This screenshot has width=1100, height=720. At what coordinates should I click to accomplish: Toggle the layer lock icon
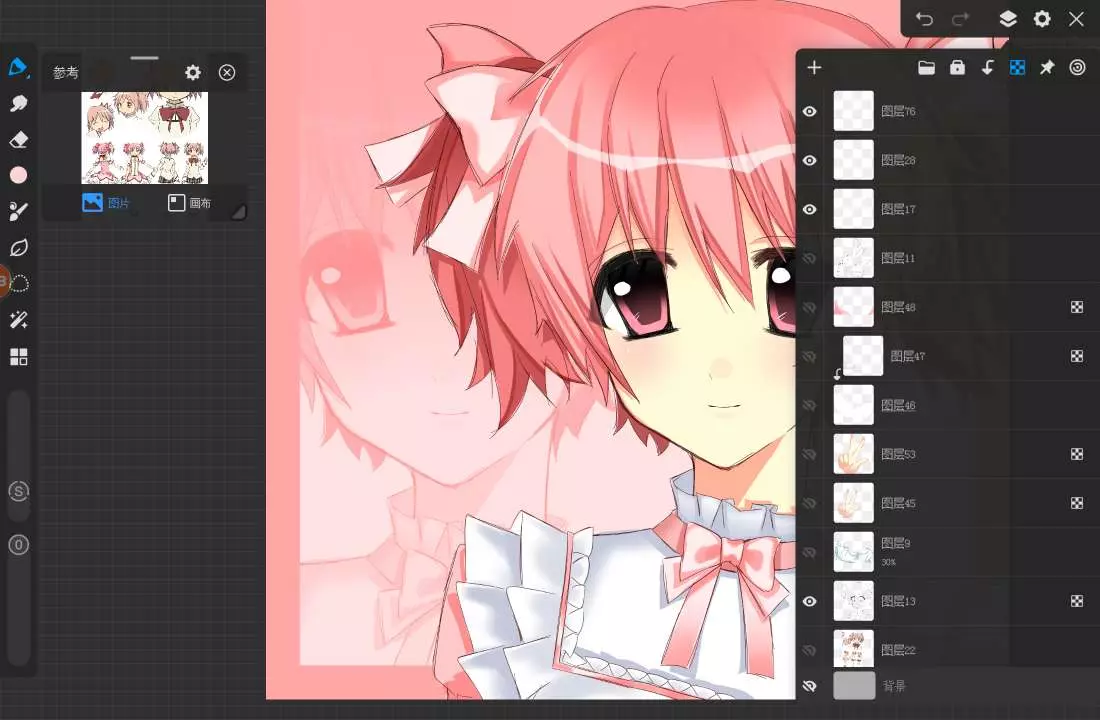coord(957,67)
